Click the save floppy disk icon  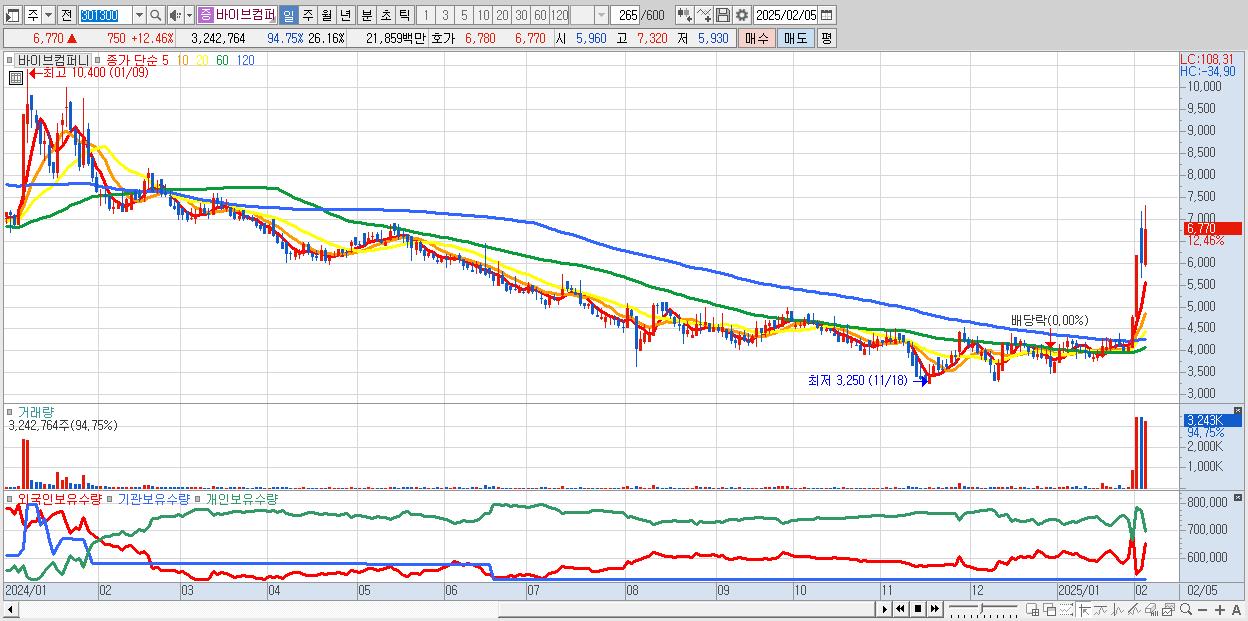click(723, 15)
